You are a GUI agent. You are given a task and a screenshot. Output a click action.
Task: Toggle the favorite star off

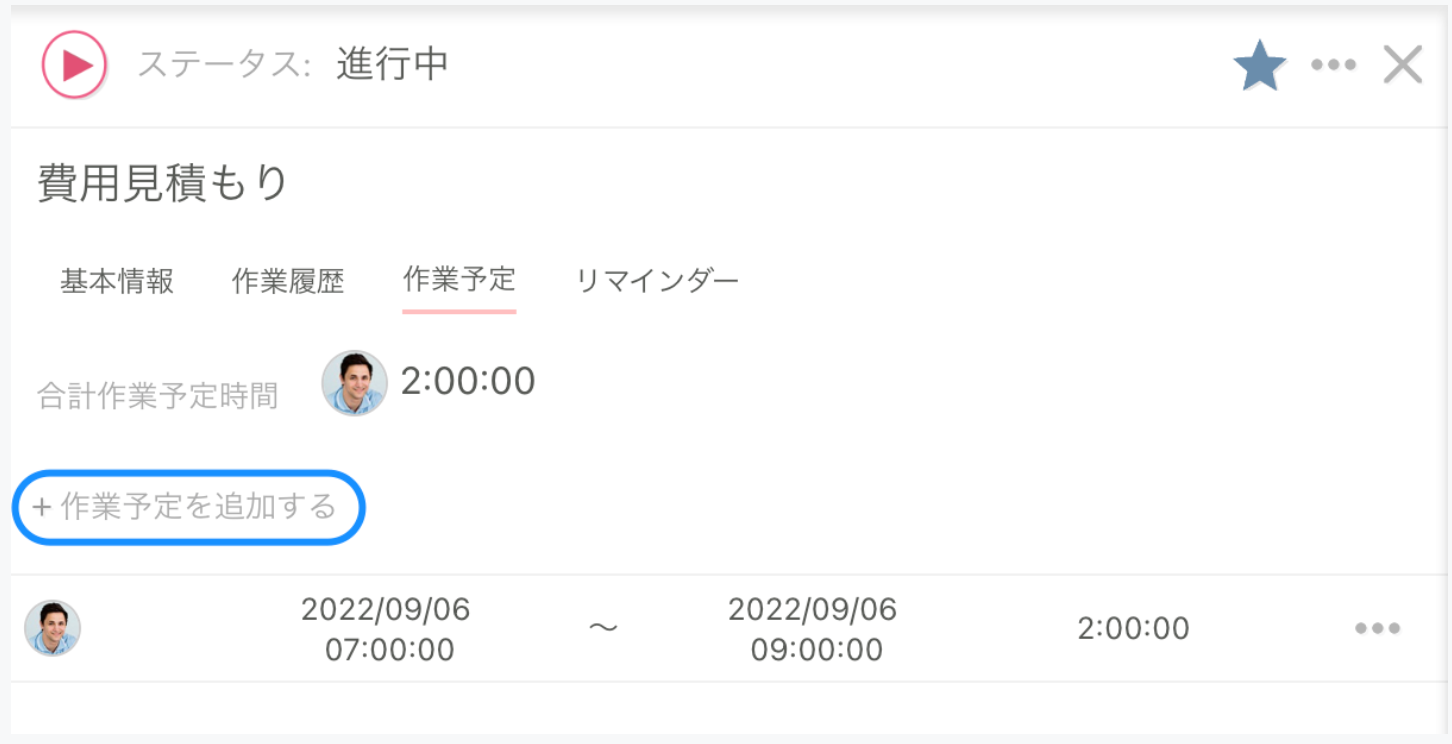[x=1258, y=63]
